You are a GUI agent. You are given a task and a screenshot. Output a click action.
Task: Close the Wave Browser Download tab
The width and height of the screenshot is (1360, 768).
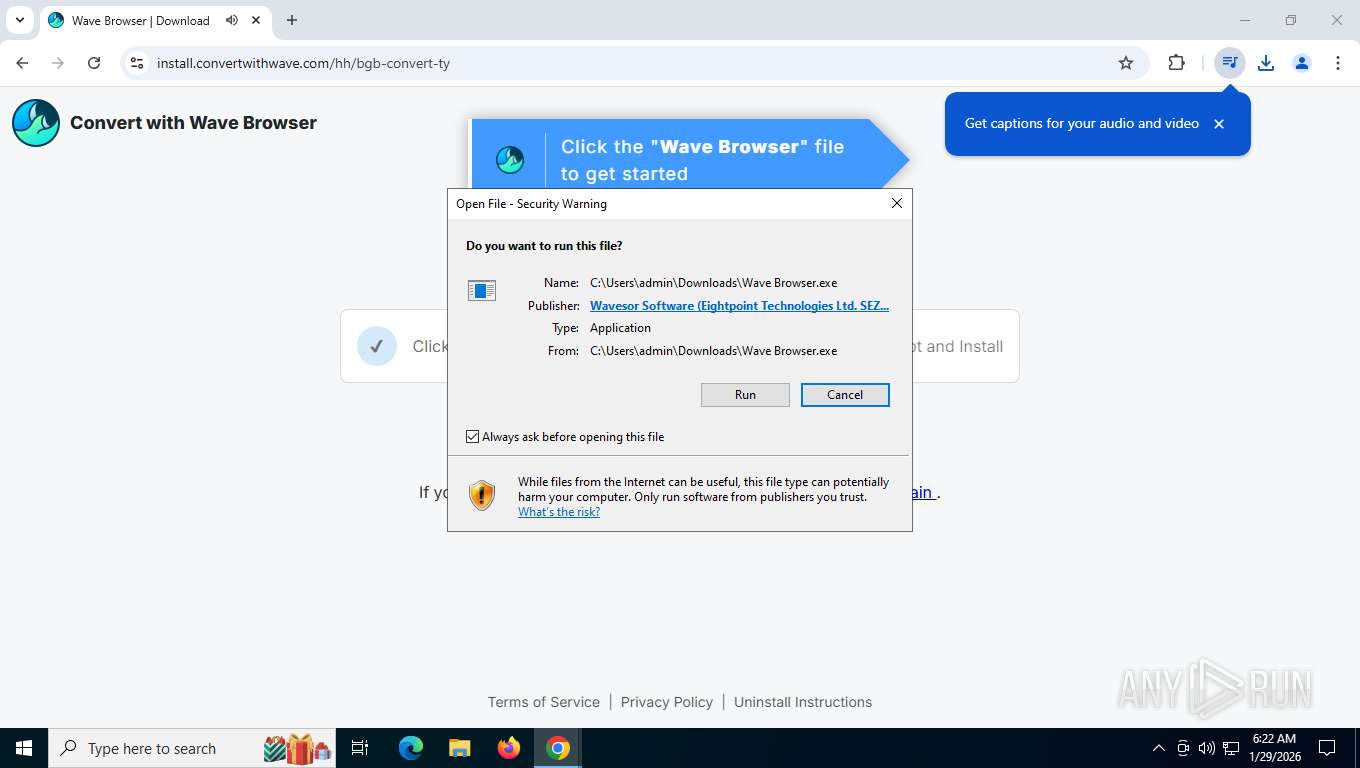[256, 20]
